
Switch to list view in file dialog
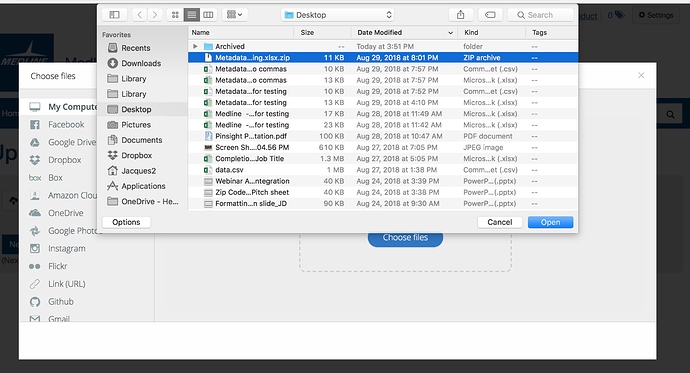tap(191, 15)
